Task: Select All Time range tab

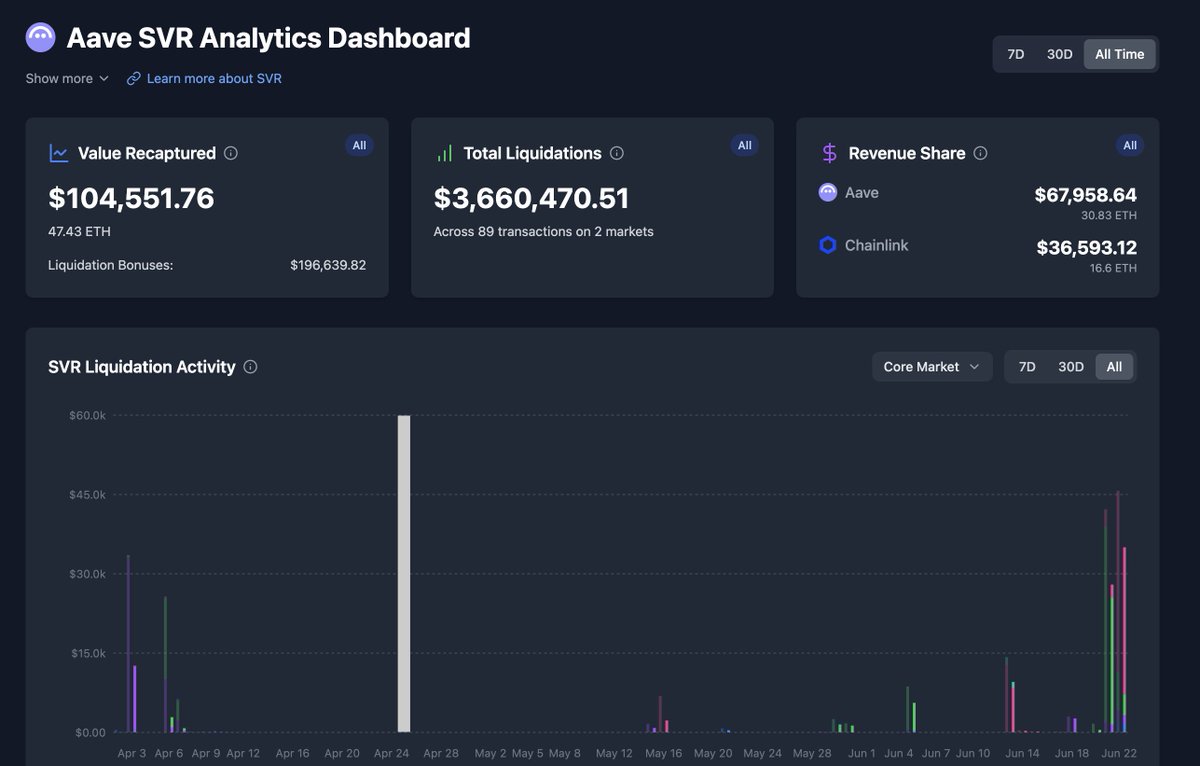Action: coord(1119,54)
